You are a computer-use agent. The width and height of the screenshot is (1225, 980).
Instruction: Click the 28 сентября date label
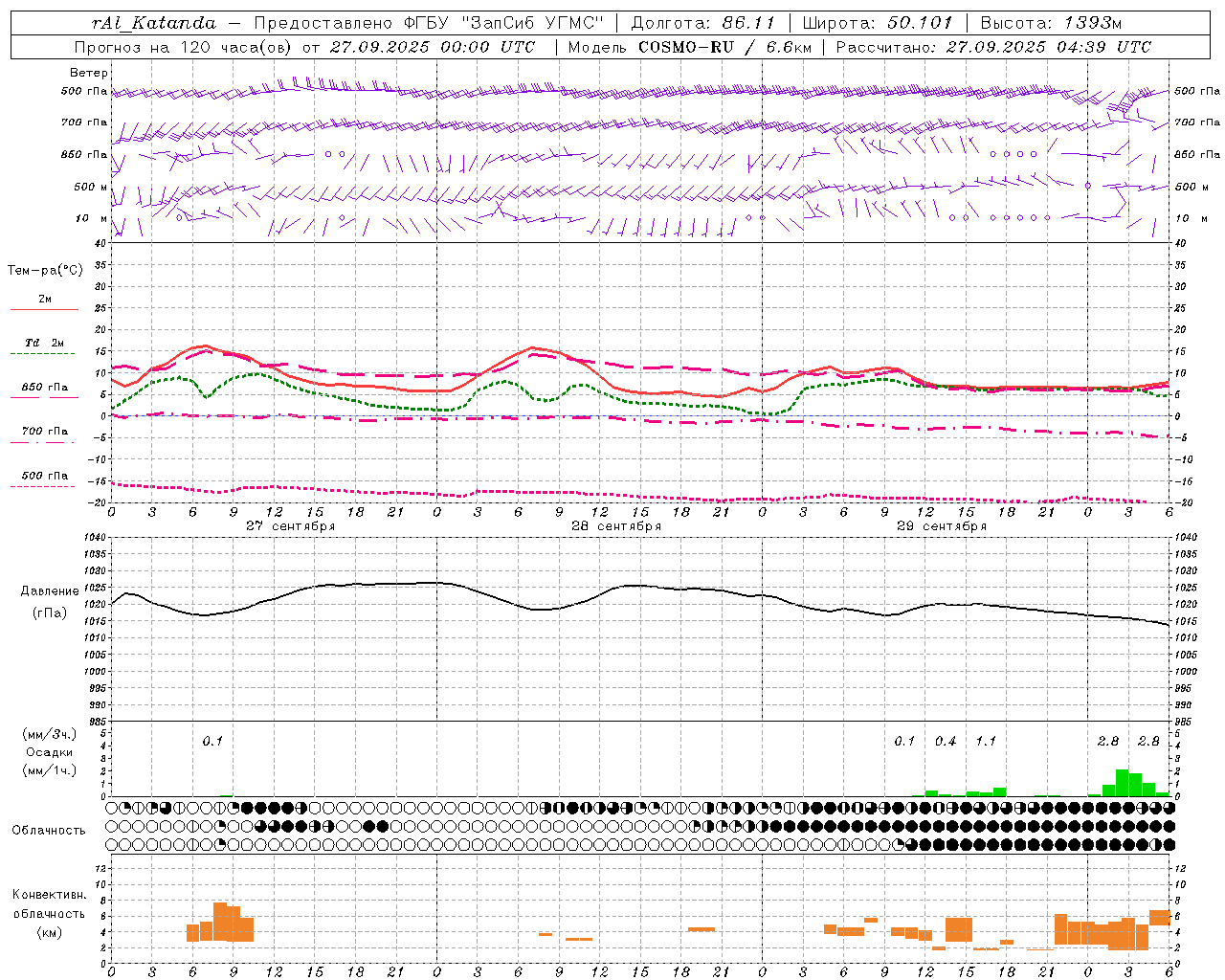click(x=616, y=526)
